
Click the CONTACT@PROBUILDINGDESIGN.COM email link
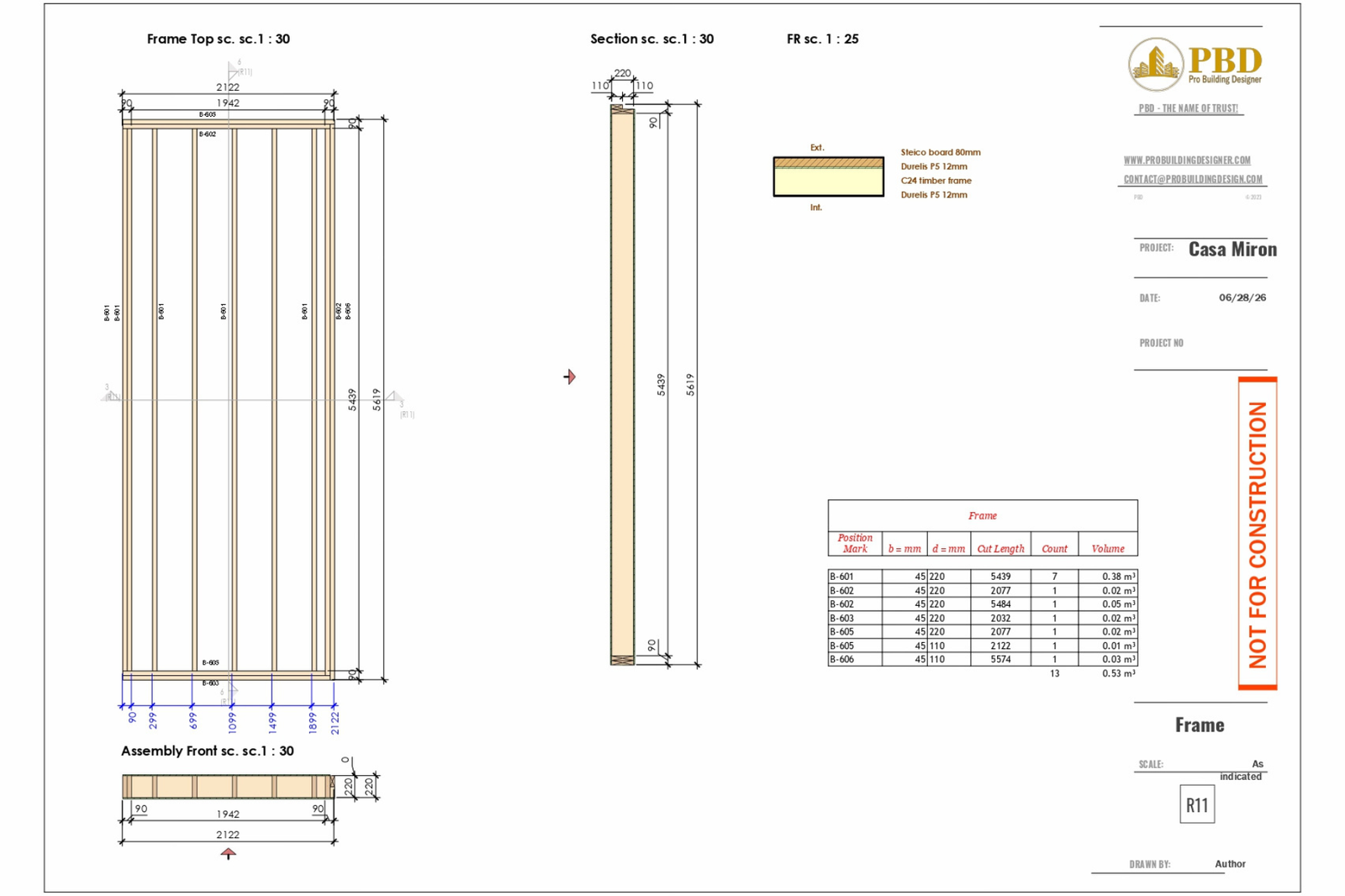point(1193,179)
